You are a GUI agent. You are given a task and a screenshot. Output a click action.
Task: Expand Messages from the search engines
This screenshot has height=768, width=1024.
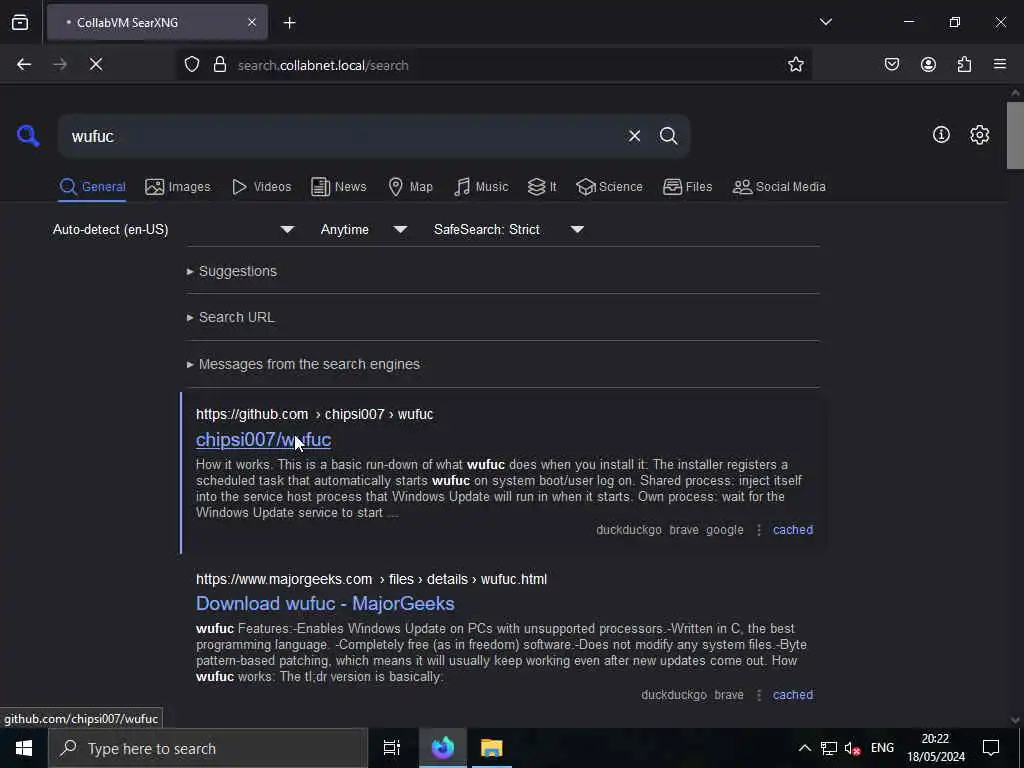(x=303, y=364)
